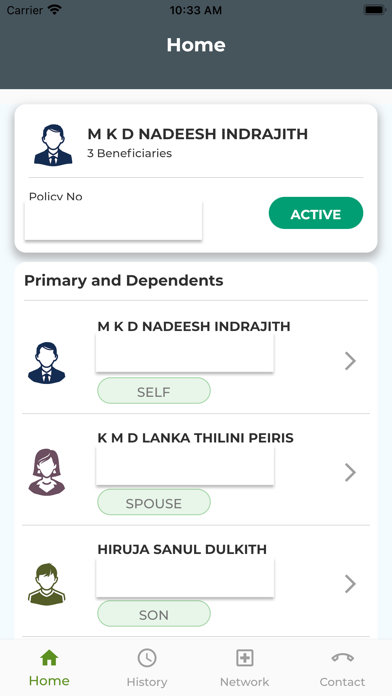This screenshot has width=392, height=696.
Task: Tap the Wi-Fi status bar icon
Action: click(55, 10)
